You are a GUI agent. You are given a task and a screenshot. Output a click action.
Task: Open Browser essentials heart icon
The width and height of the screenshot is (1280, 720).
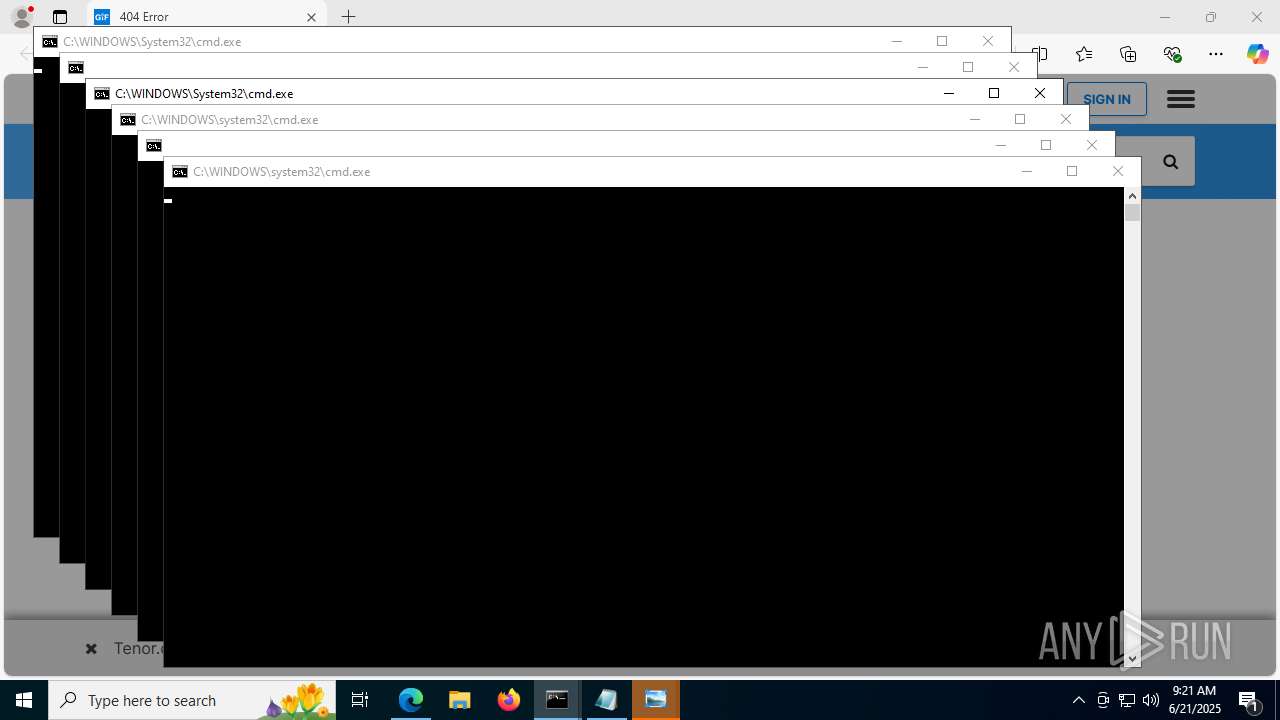point(1172,54)
